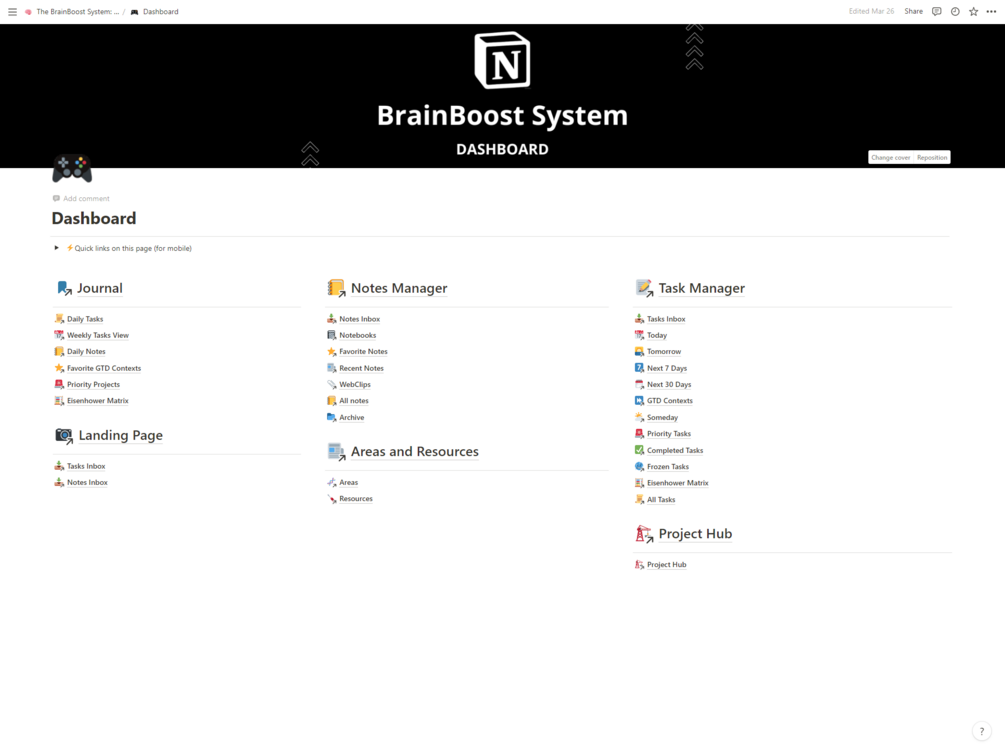Open the Journal heading link
This screenshot has height=754, width=1005.
(100, 289)
